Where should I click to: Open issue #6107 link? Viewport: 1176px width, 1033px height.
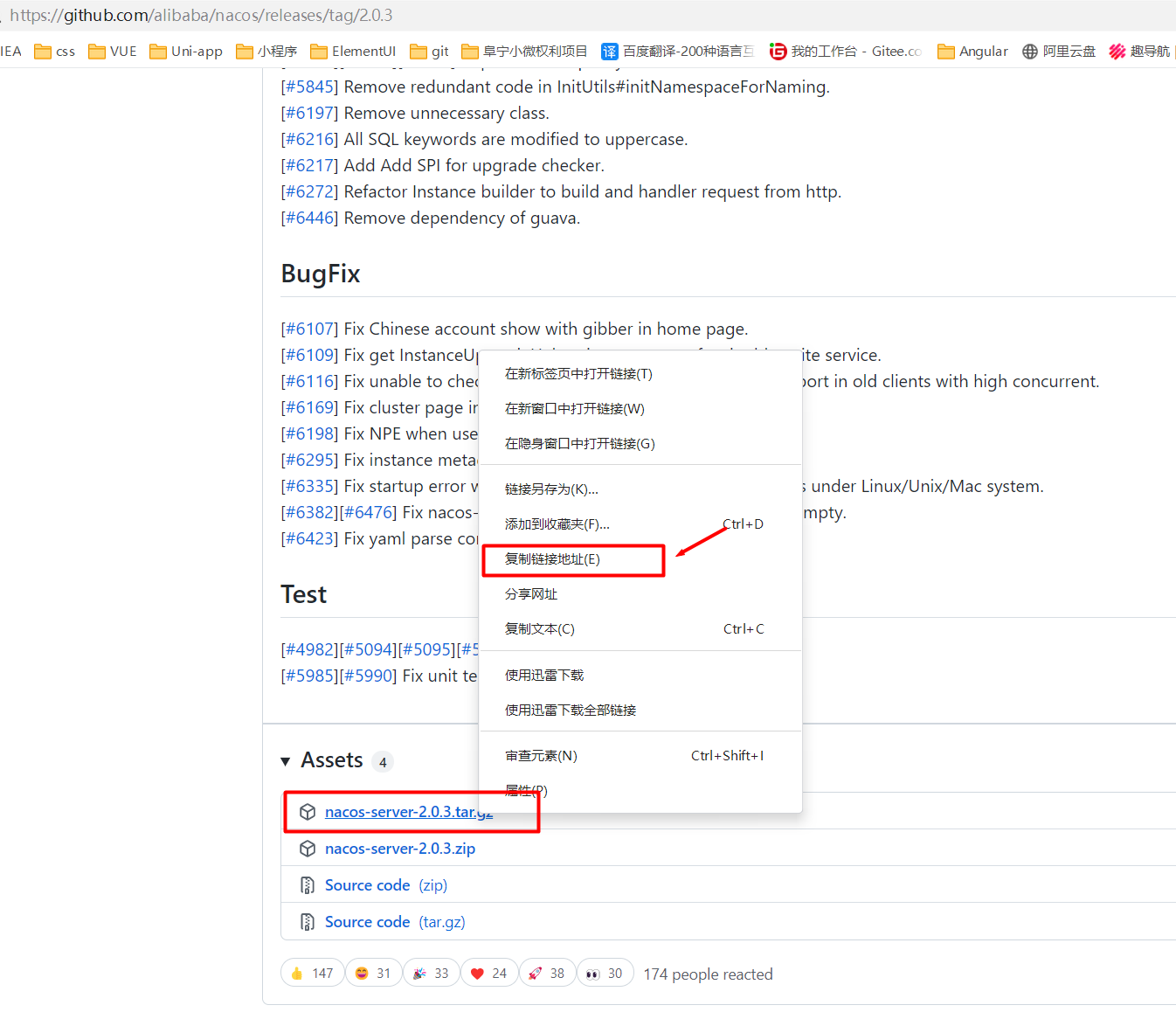309,329
